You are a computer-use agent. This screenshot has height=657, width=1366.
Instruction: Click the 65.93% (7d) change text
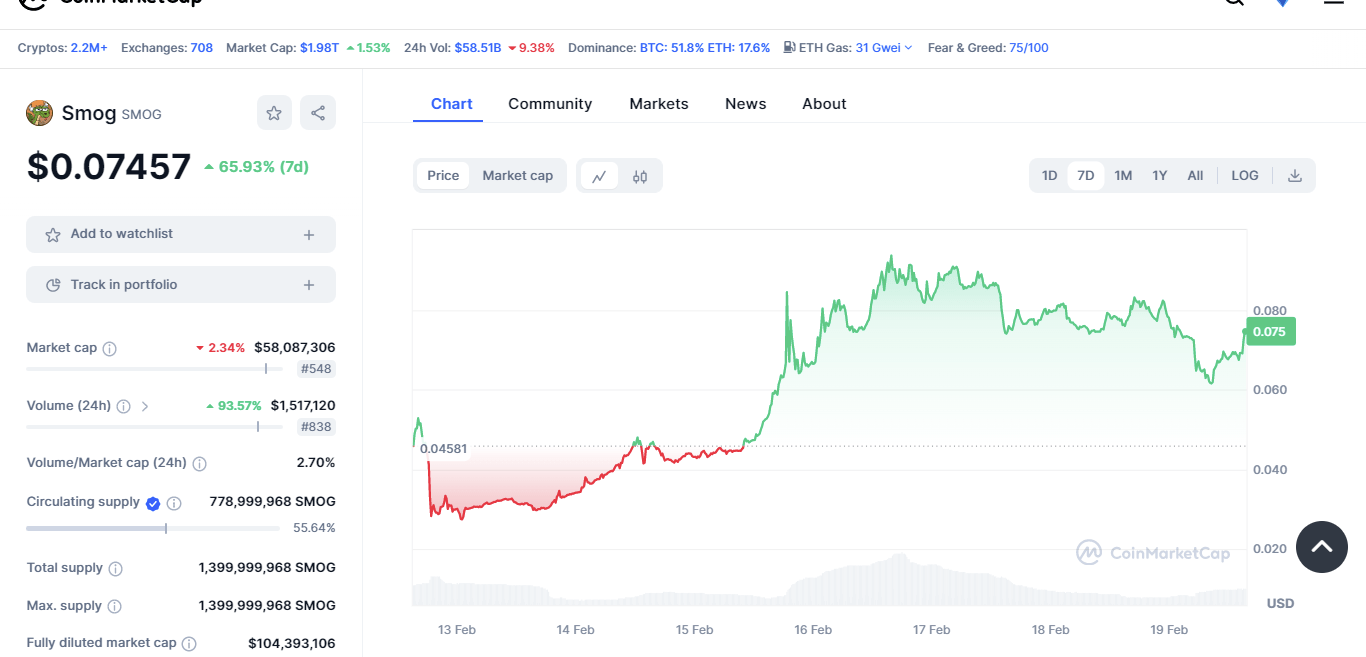click(x=256, y=167)
